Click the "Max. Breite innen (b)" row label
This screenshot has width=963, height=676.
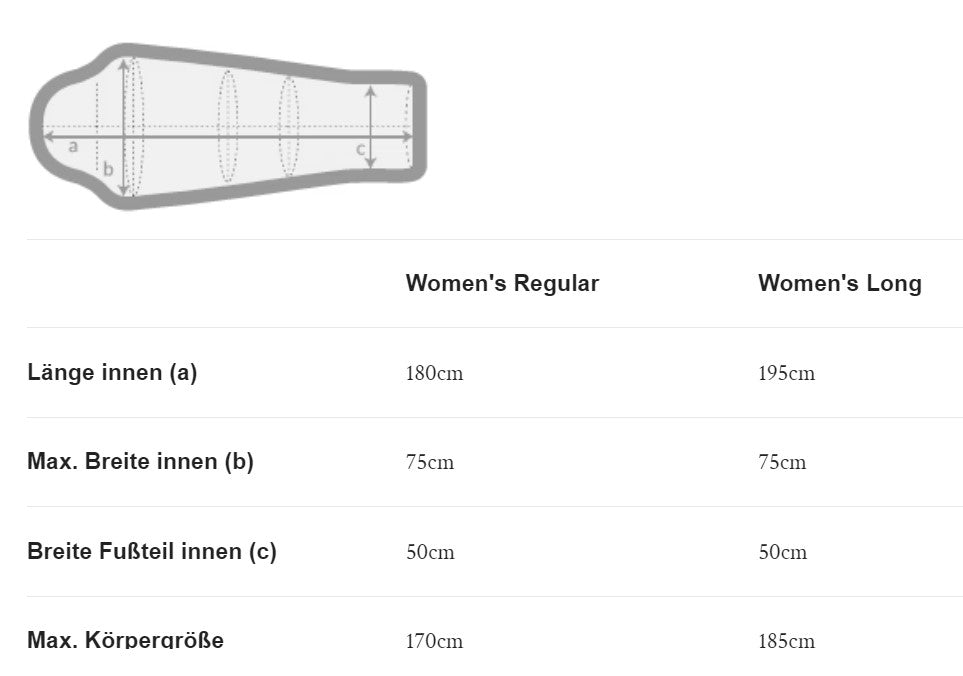pyautogui.click(x=140, y=462)
